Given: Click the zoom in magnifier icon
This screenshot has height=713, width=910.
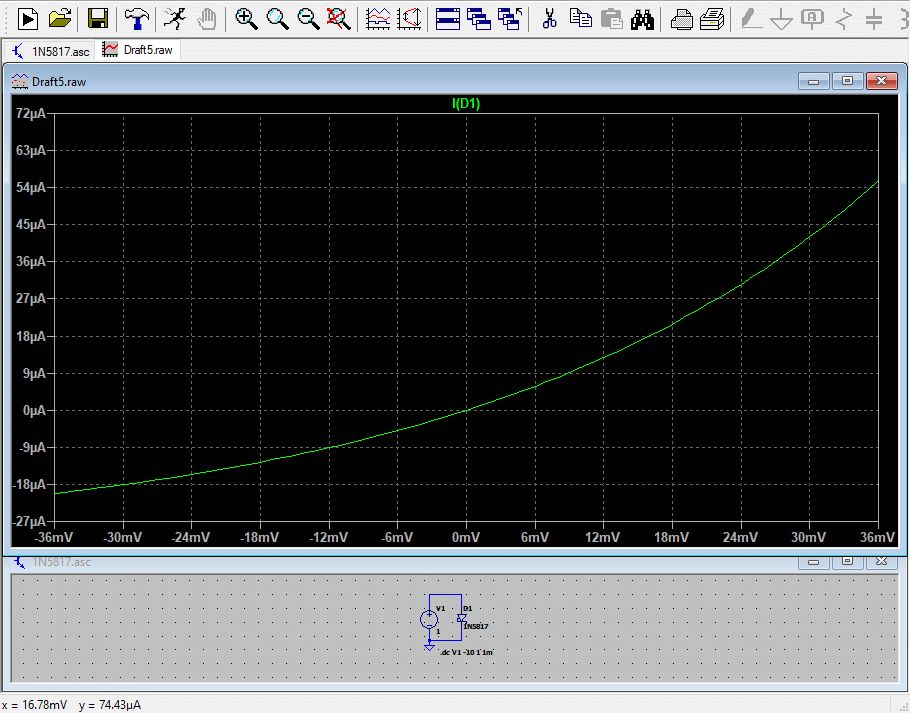Looking at the screenshot, I should point(246,18).
